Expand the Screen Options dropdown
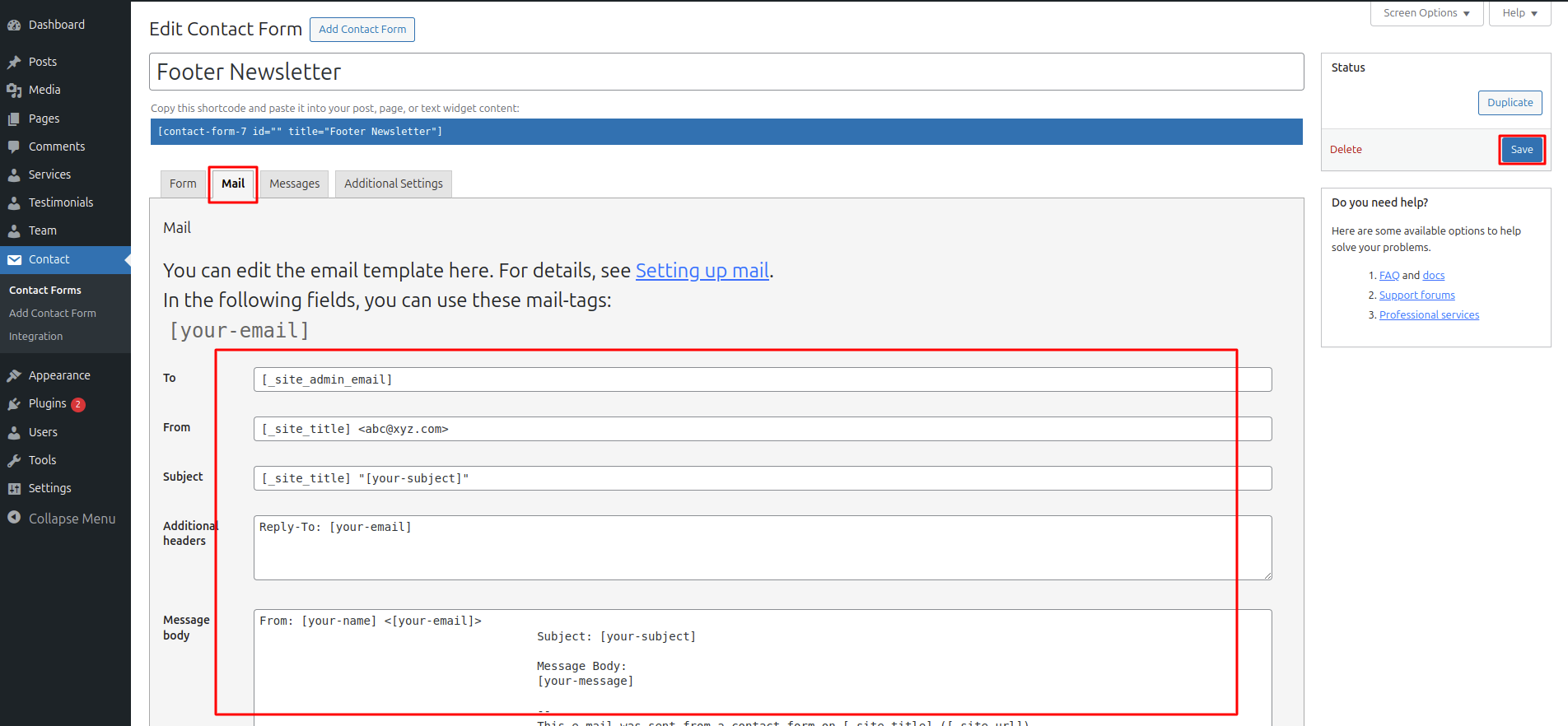 (x=1426, y=13)
